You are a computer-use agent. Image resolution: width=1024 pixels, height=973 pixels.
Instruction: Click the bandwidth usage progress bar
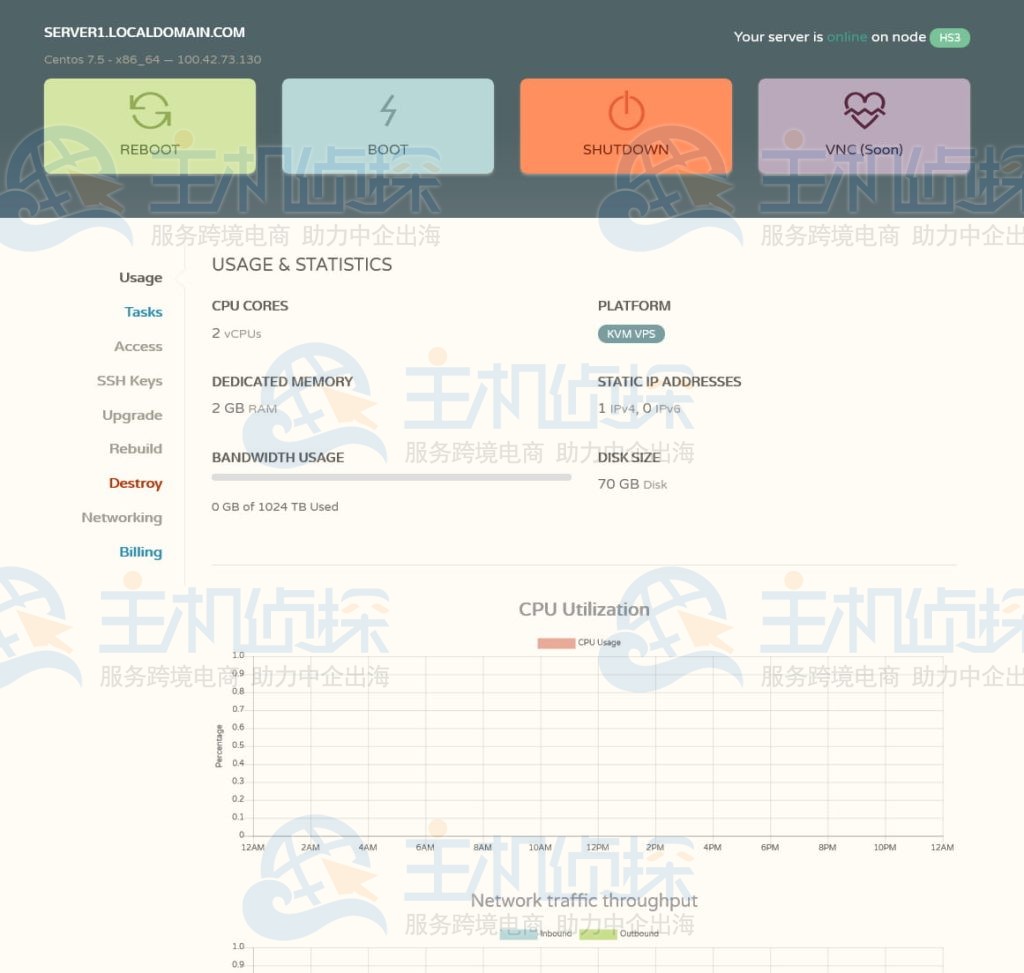pyautogui.click(x=391, y=477)
